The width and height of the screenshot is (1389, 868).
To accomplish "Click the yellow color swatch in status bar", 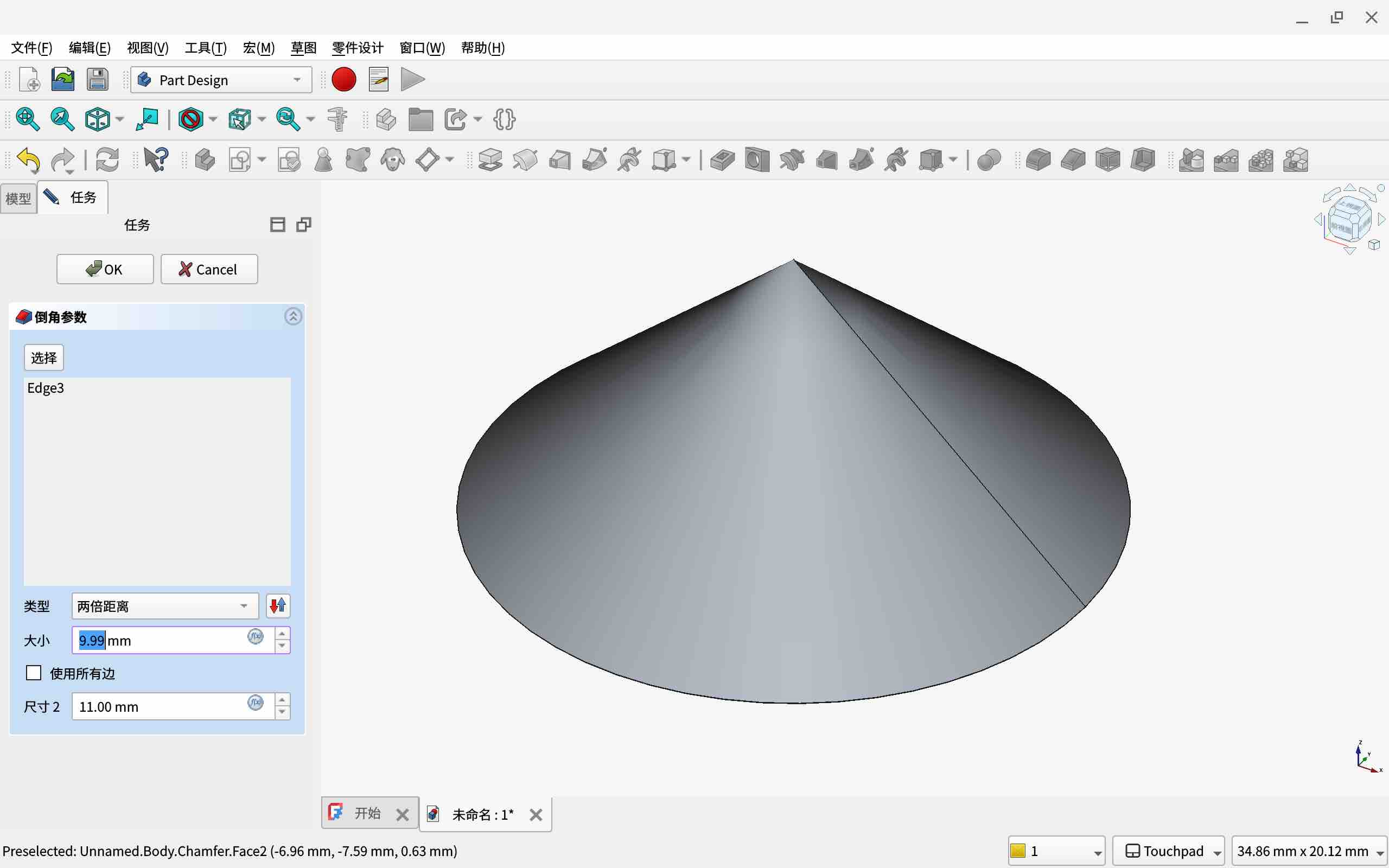I will point(1018,851).
